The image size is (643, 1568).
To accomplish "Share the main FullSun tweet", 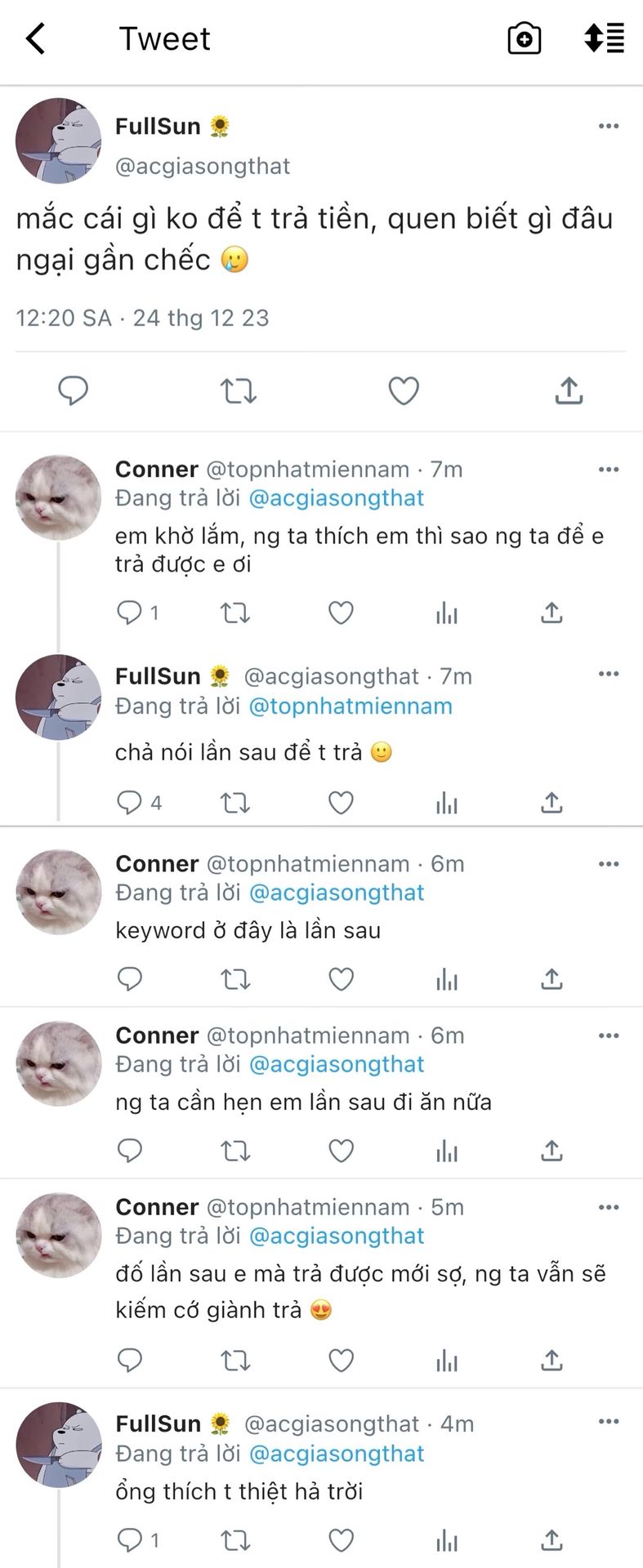I will (x=569, y=391).
